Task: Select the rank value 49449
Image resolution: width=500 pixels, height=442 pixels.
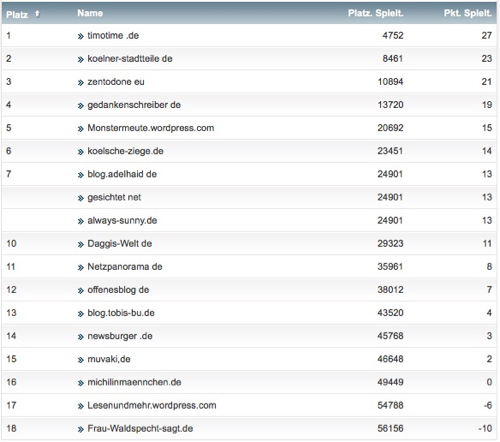Action: (390, 382)
